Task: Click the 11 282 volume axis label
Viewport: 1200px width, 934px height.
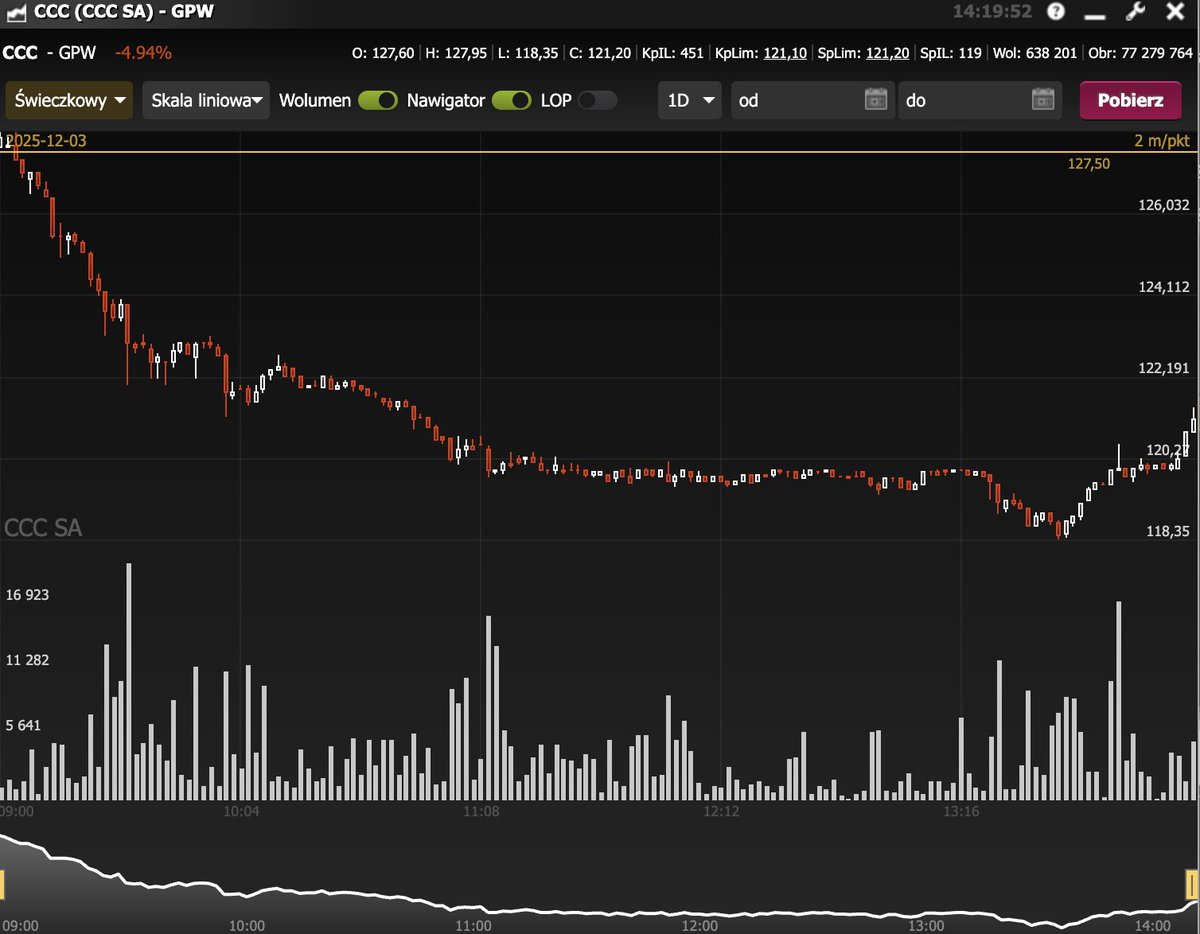Action: pos(27,660)
